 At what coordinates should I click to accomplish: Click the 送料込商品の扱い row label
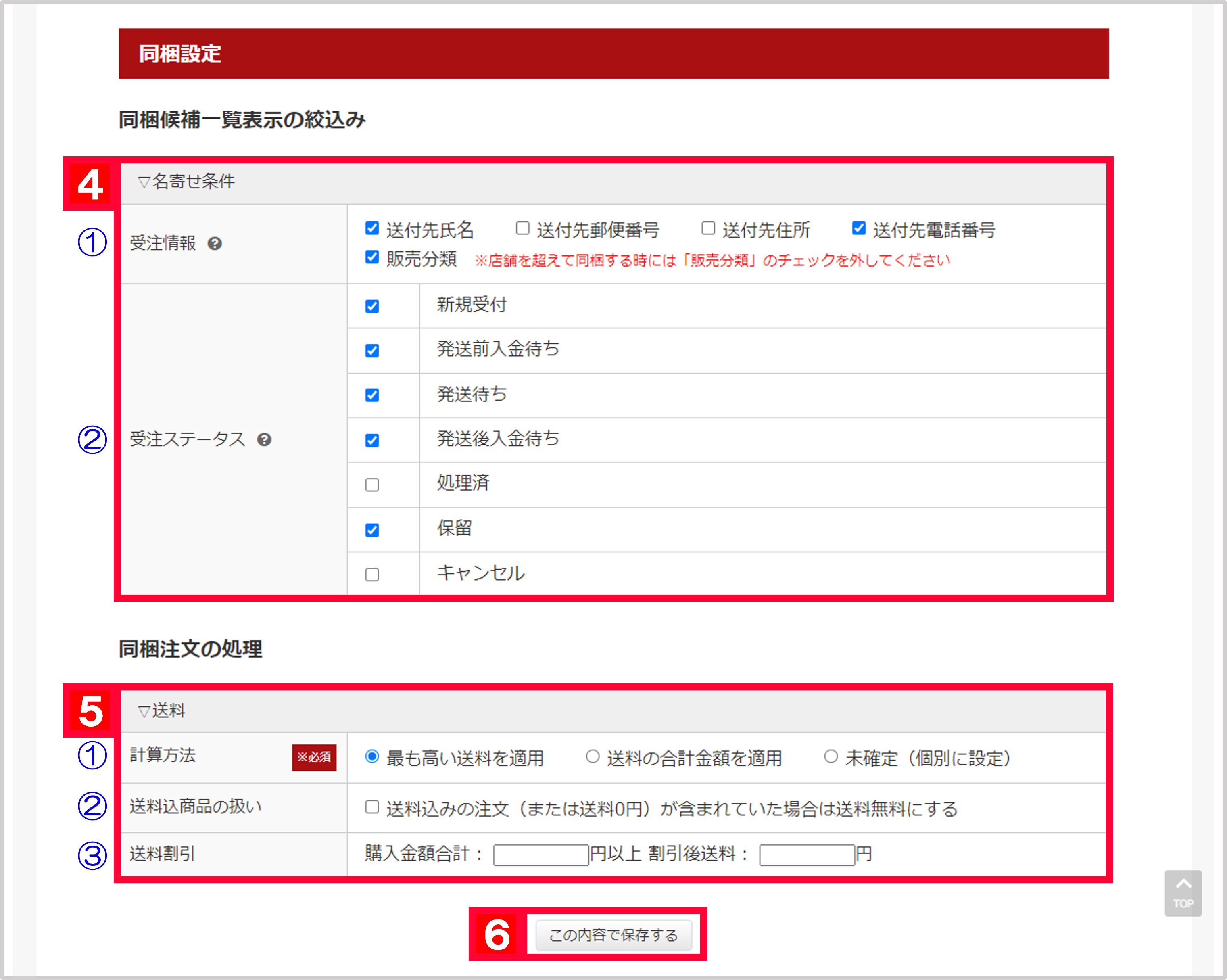pos(196,807)
